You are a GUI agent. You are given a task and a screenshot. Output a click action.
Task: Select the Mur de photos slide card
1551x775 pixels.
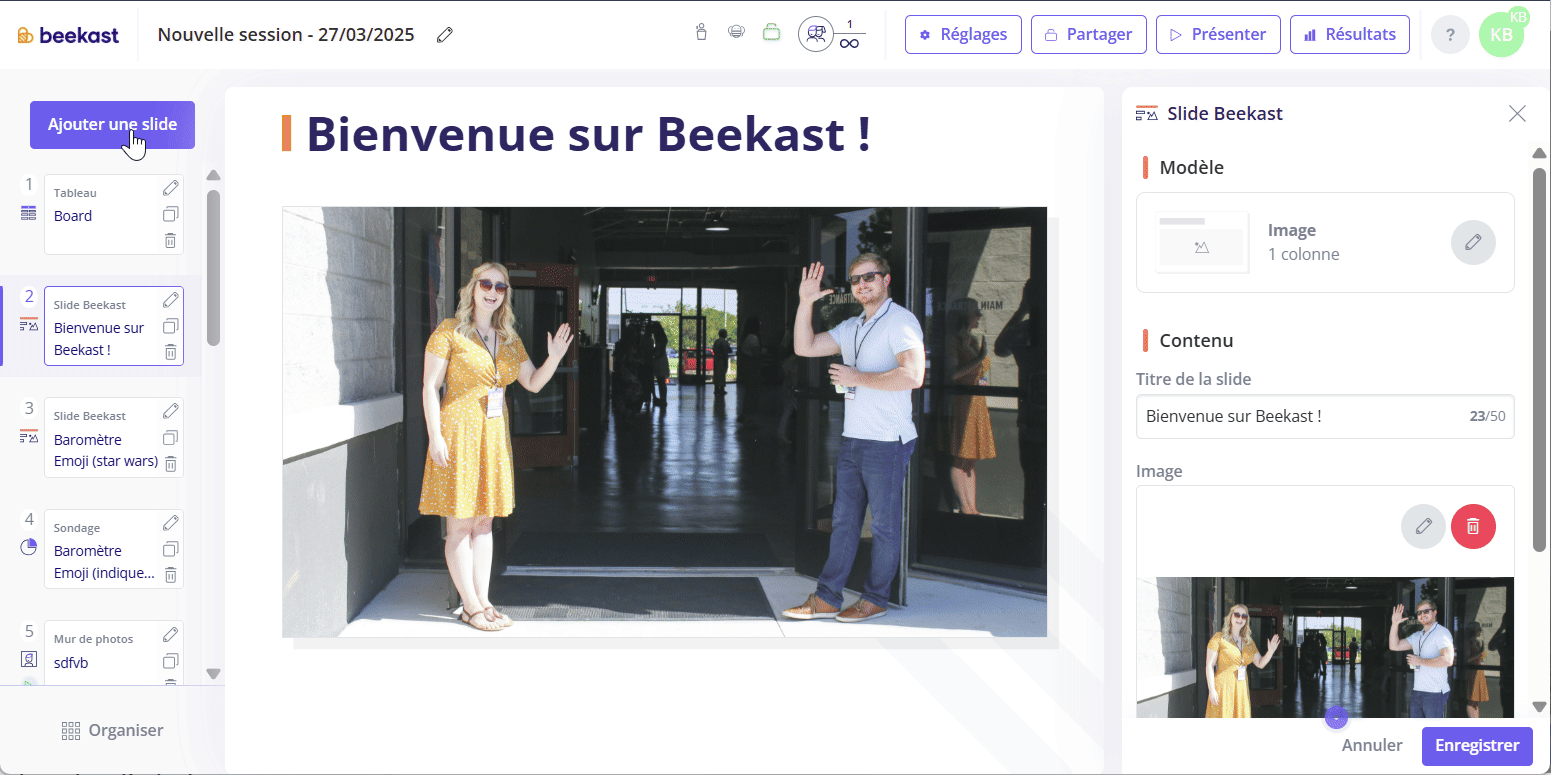point(114,655)
